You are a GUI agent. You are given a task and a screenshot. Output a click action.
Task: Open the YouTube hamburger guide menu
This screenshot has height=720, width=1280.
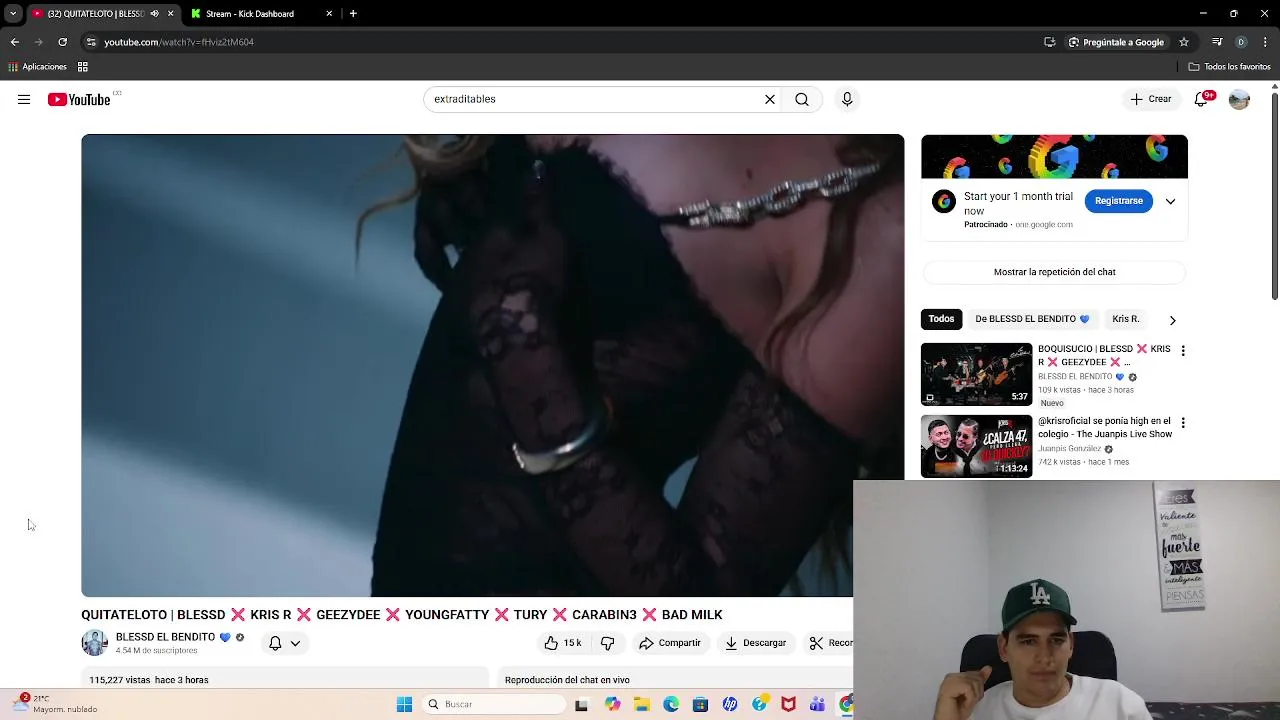coord(24,99)
